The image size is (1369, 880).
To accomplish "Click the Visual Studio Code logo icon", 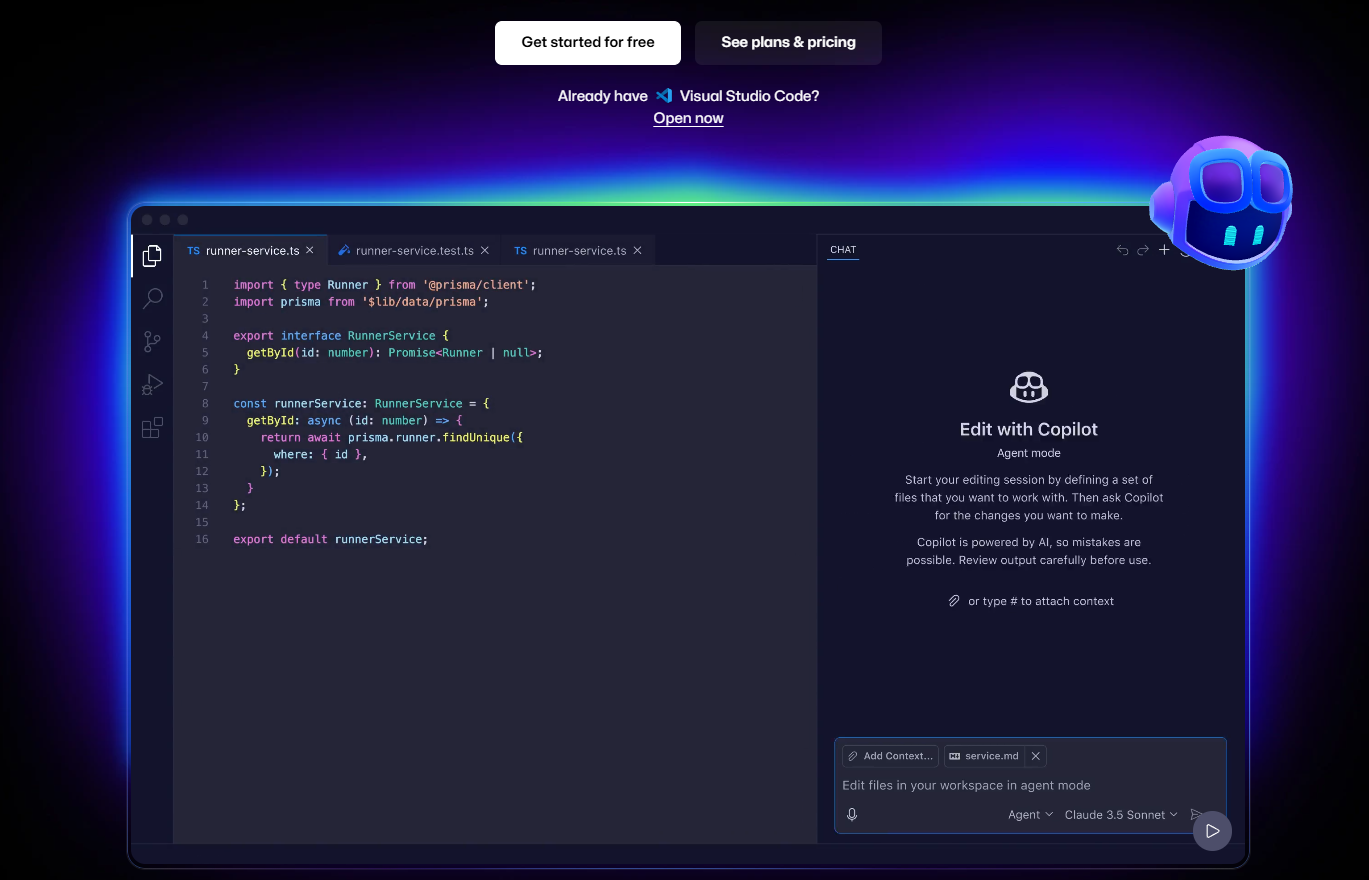I will [x=664, y=96].
